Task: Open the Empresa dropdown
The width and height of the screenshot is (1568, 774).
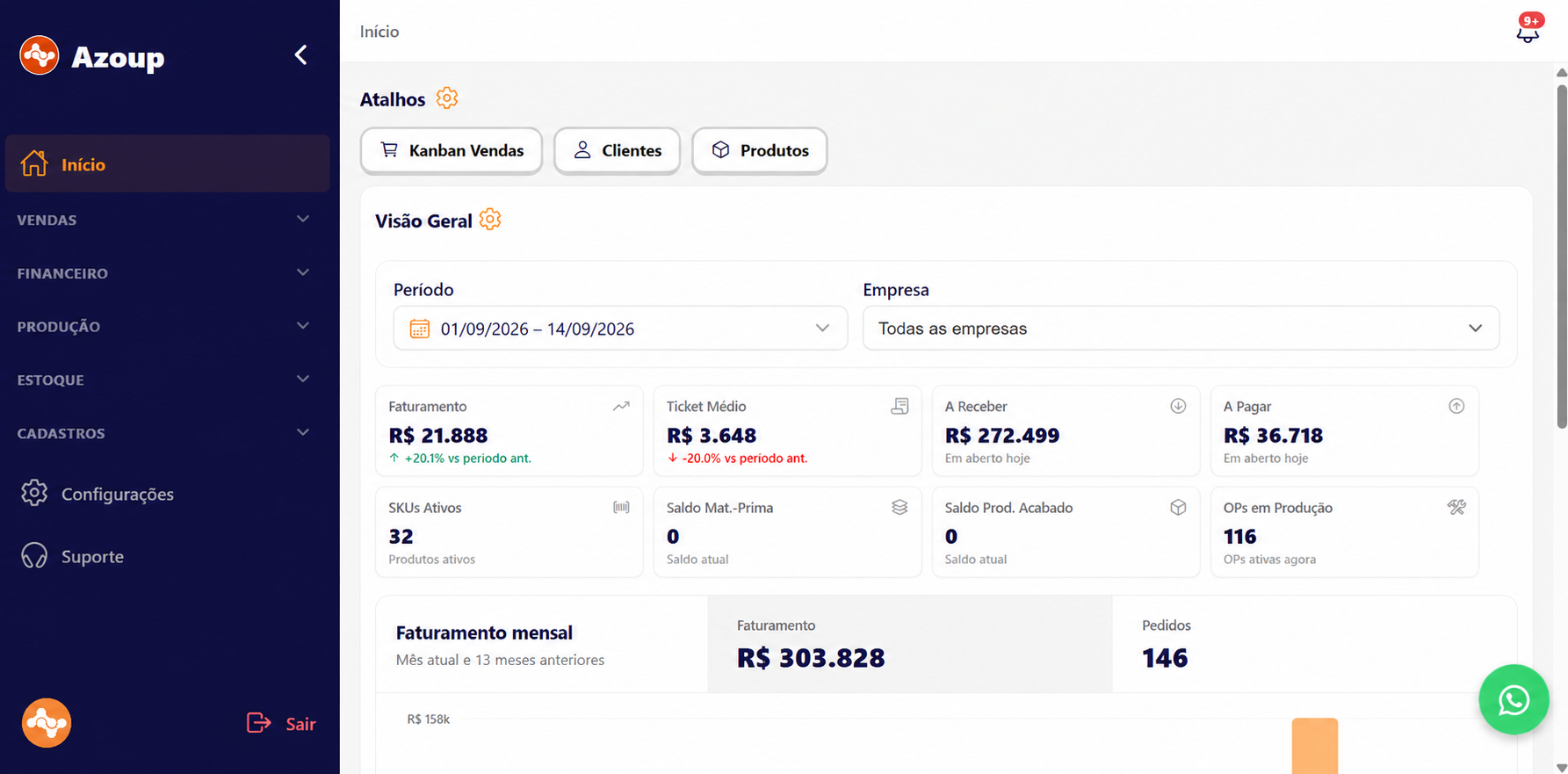Action: (x=1181, y=329)
